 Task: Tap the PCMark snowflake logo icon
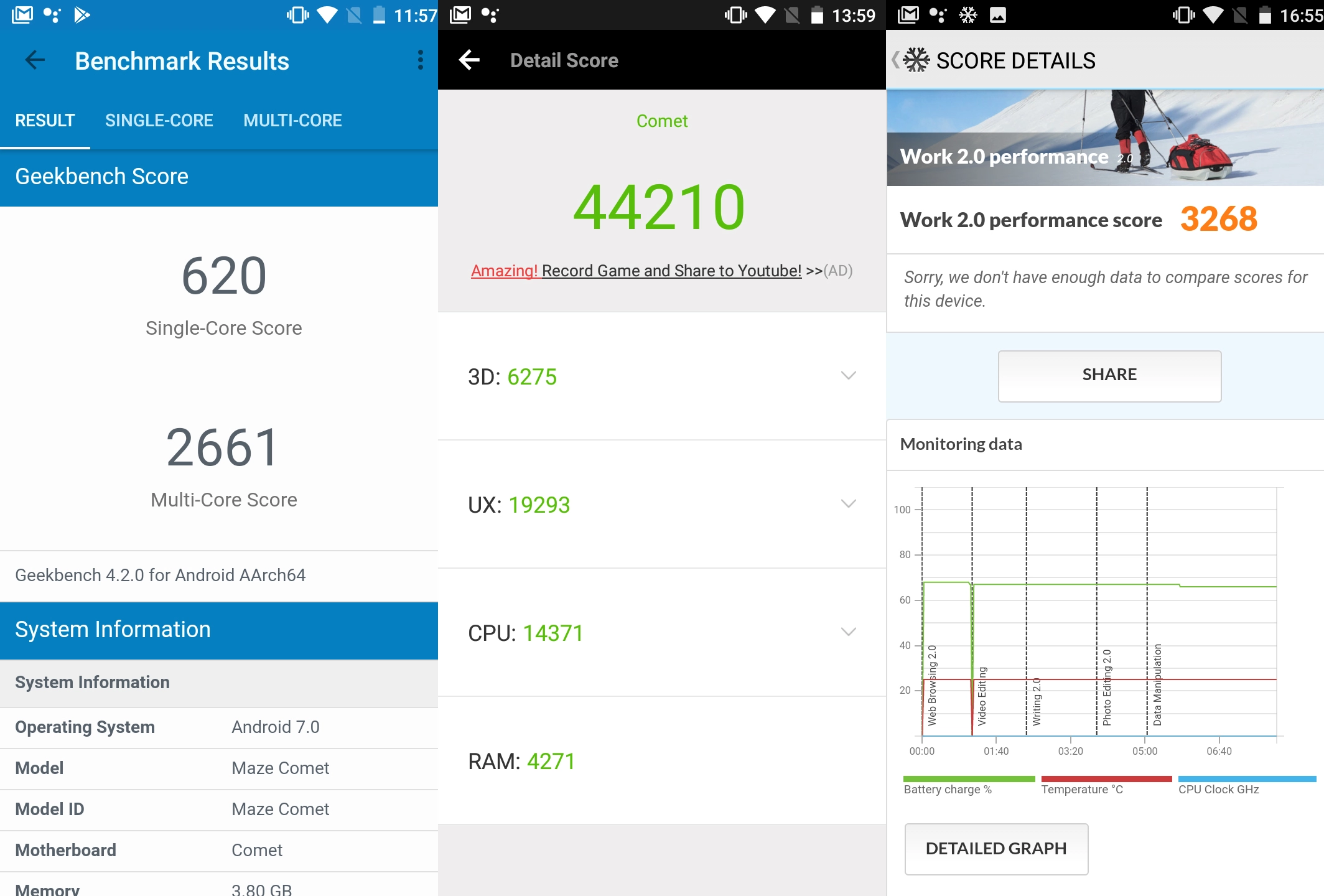(x=916, y=60)
